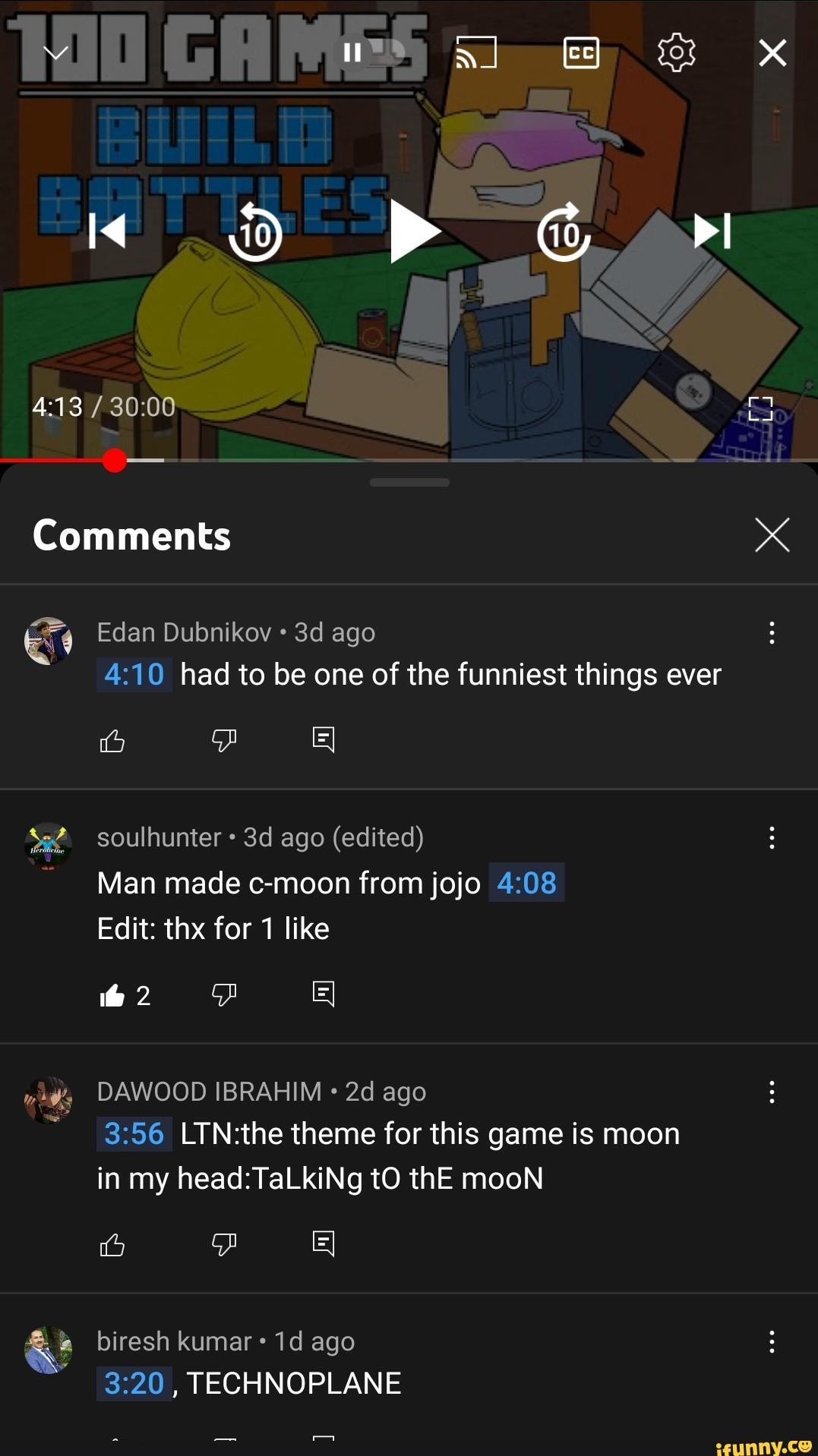Like DAWOOD IBRAHIM's comment
818x1456 pixels.
[x=112, y=1243]
